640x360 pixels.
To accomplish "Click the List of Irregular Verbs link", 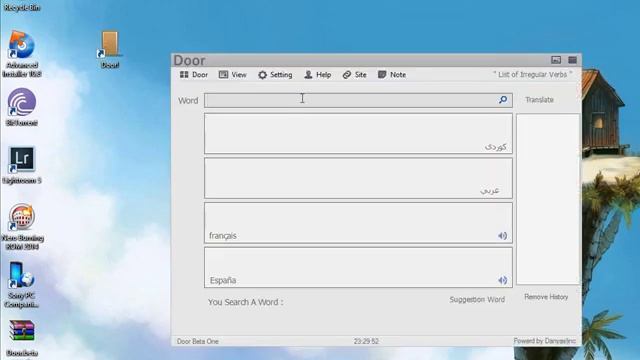I will point(533,74).
